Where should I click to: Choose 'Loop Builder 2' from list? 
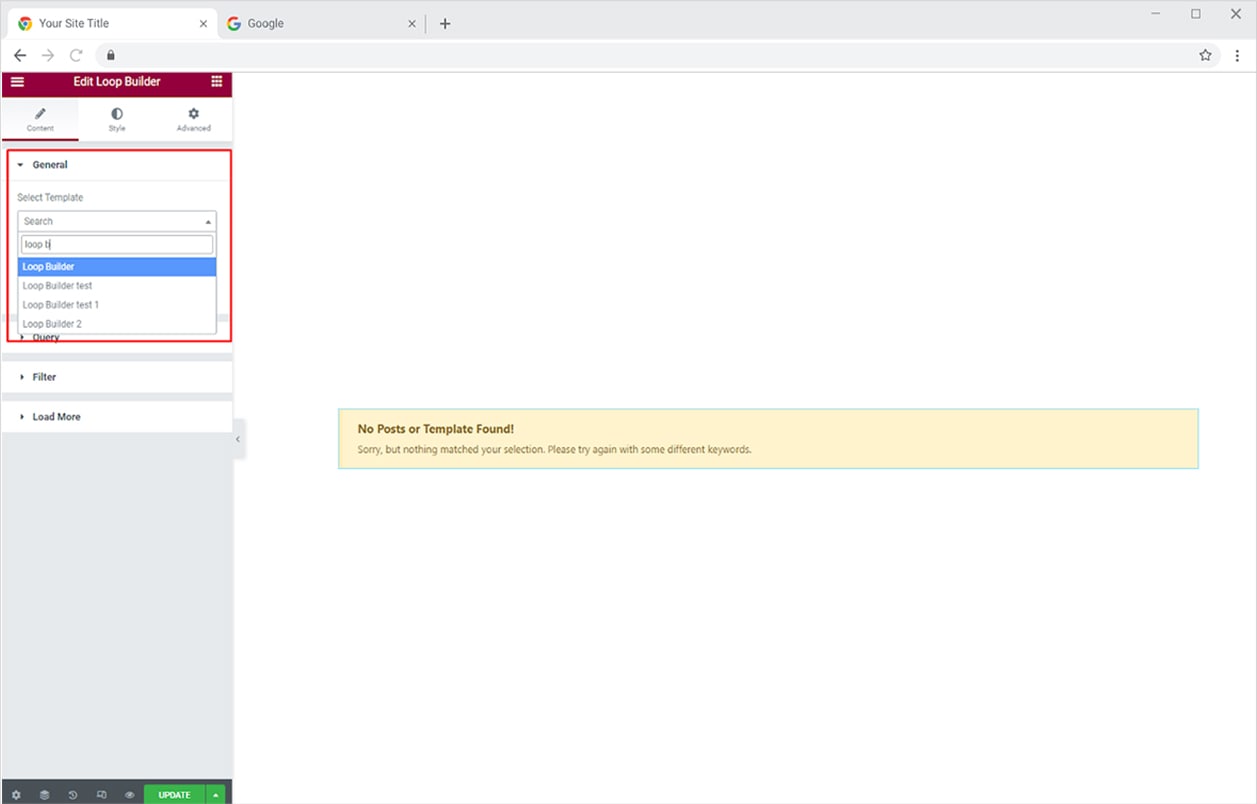click(52, 324)
